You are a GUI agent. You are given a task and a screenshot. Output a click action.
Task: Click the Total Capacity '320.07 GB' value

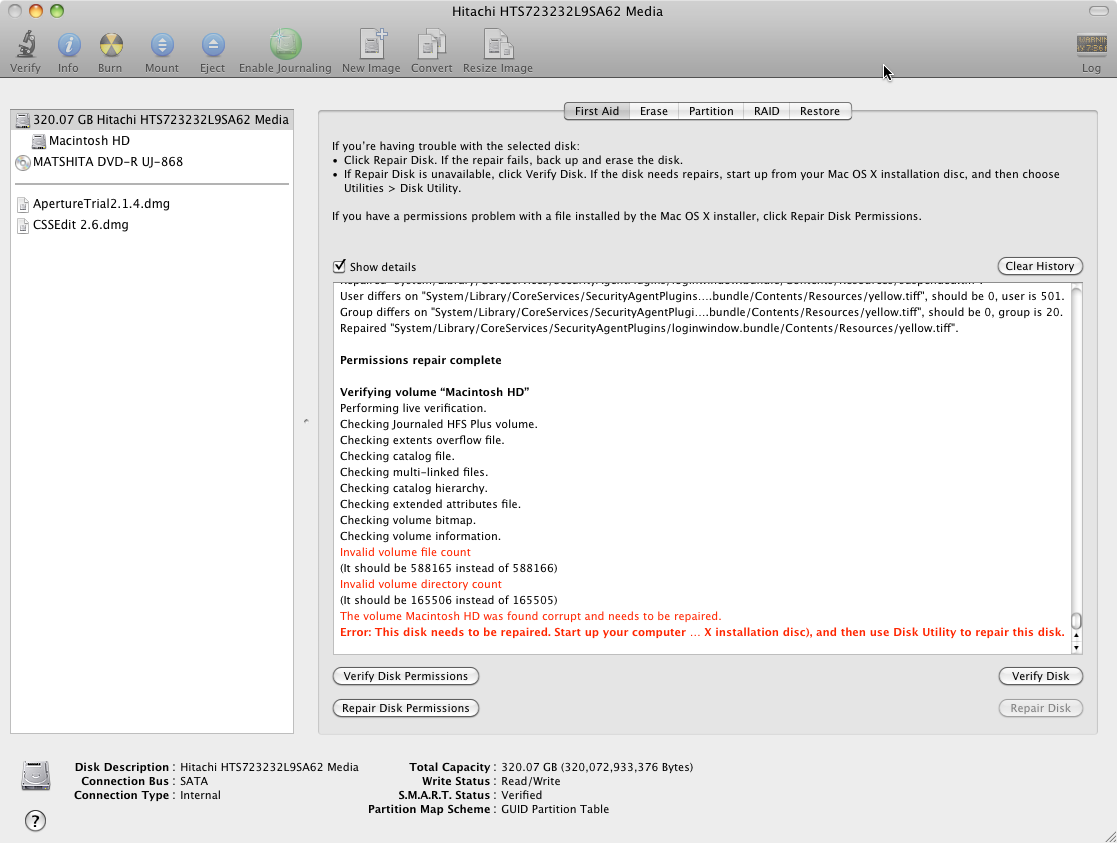(597, 767)
